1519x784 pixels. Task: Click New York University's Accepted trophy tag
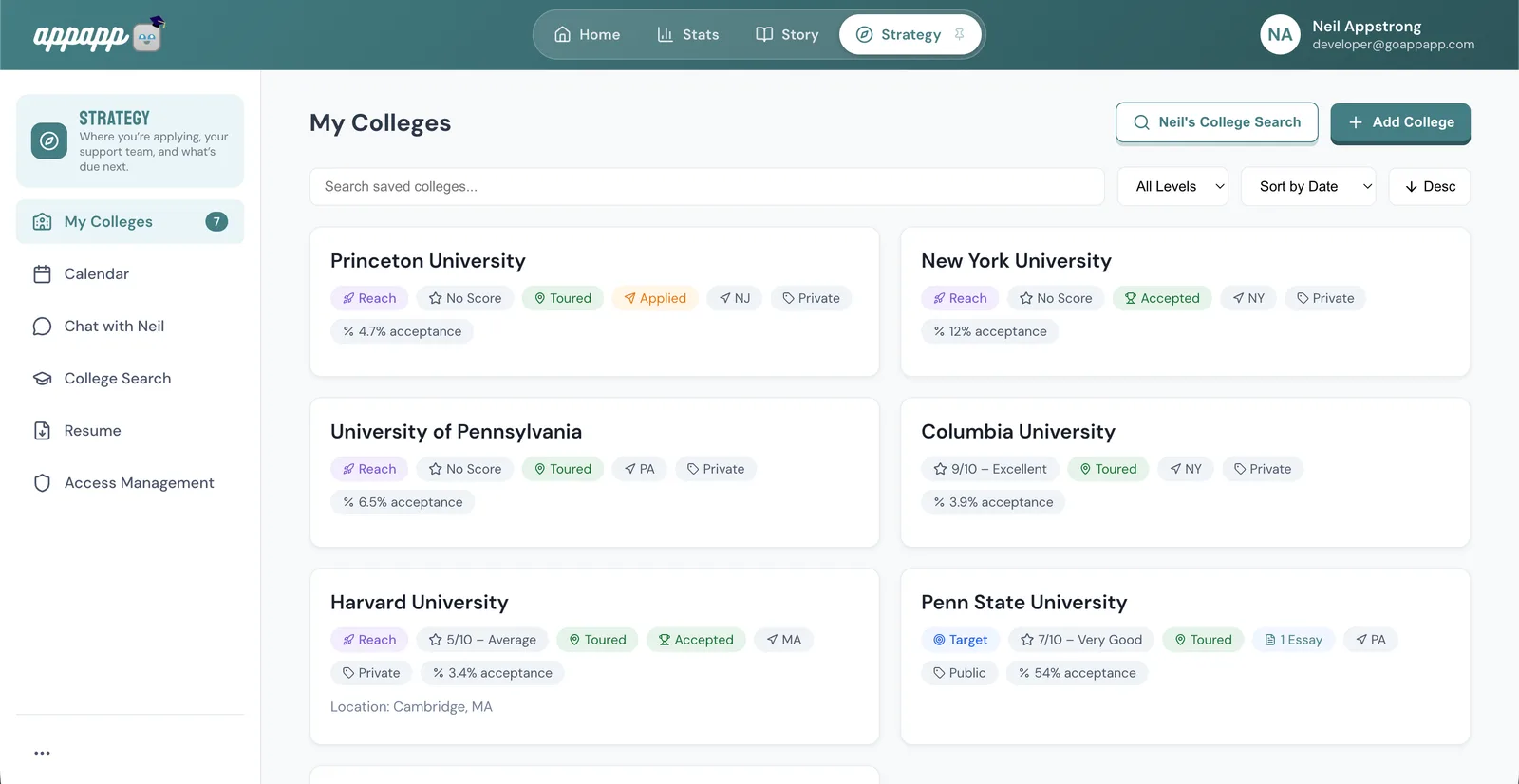coord(1162,298)
